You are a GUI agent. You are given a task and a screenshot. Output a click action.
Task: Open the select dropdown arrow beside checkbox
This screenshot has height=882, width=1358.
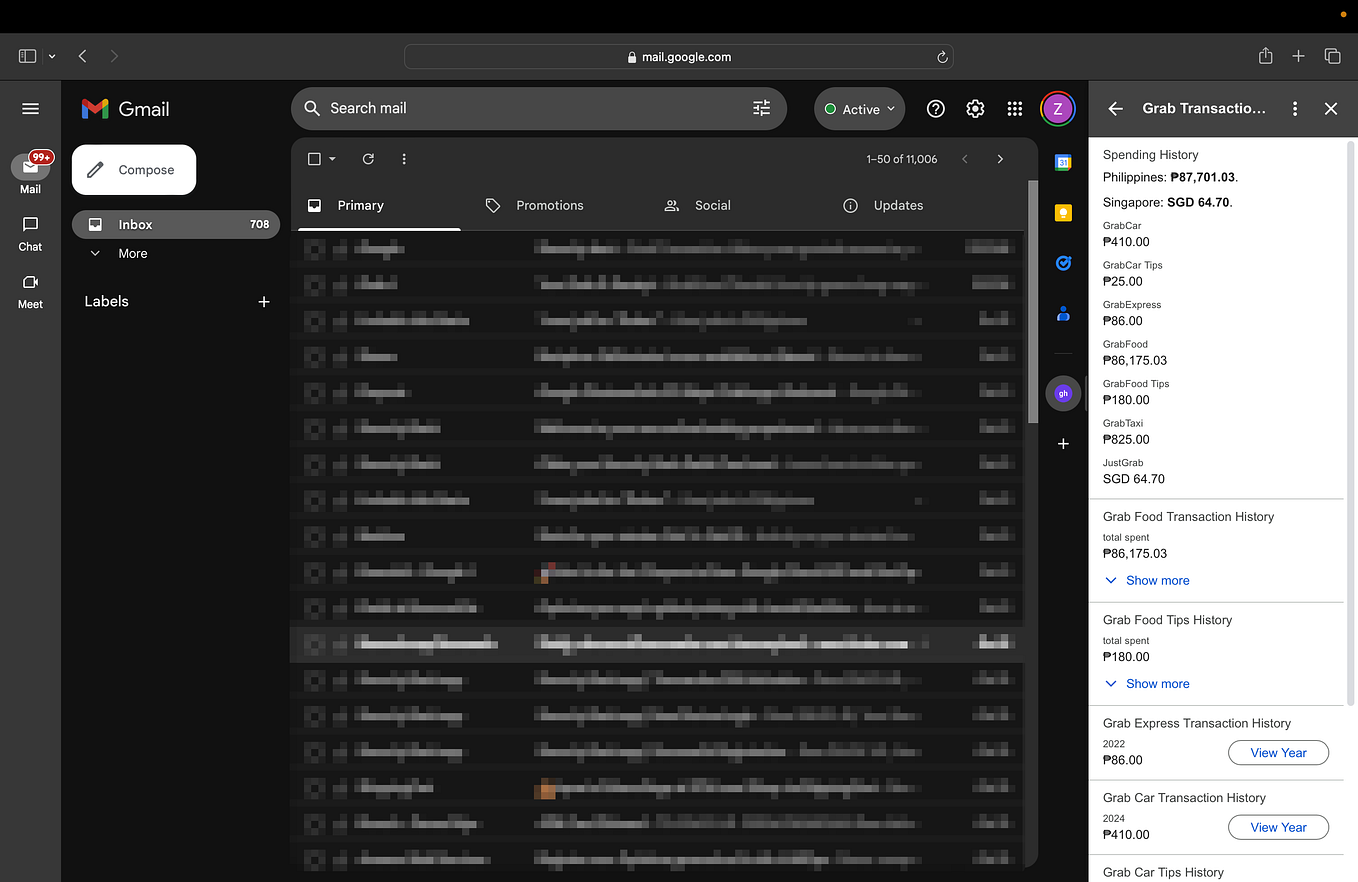coord(333,159)
